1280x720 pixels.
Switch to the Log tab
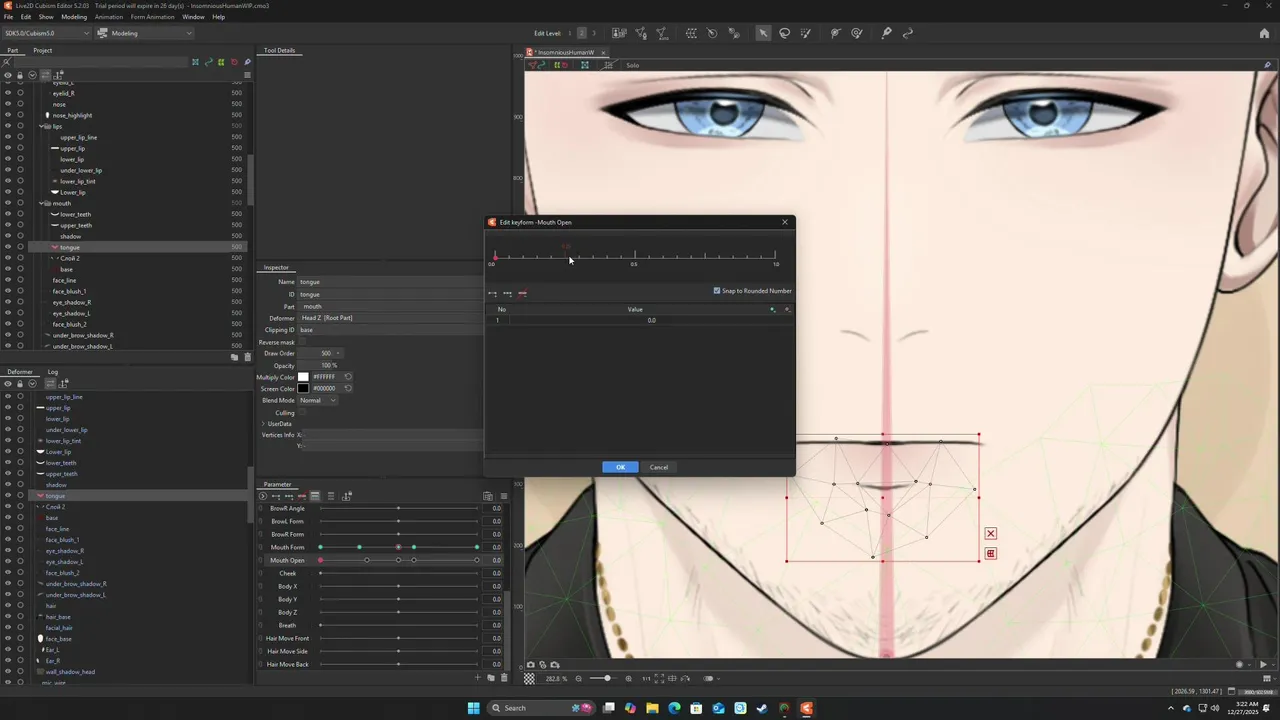53,372
